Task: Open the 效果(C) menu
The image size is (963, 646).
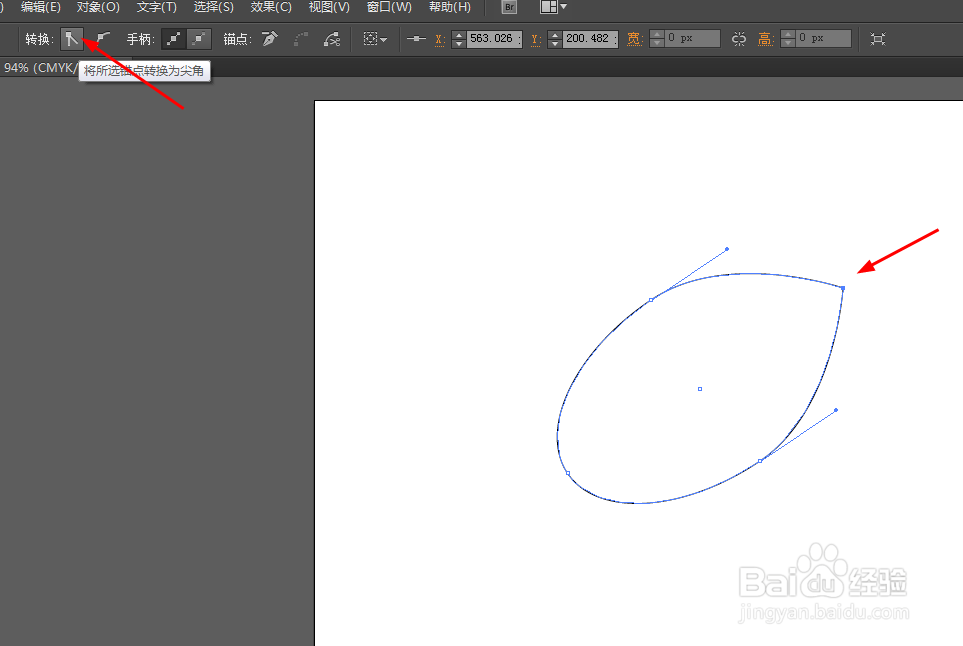Action: click(271, 7)
